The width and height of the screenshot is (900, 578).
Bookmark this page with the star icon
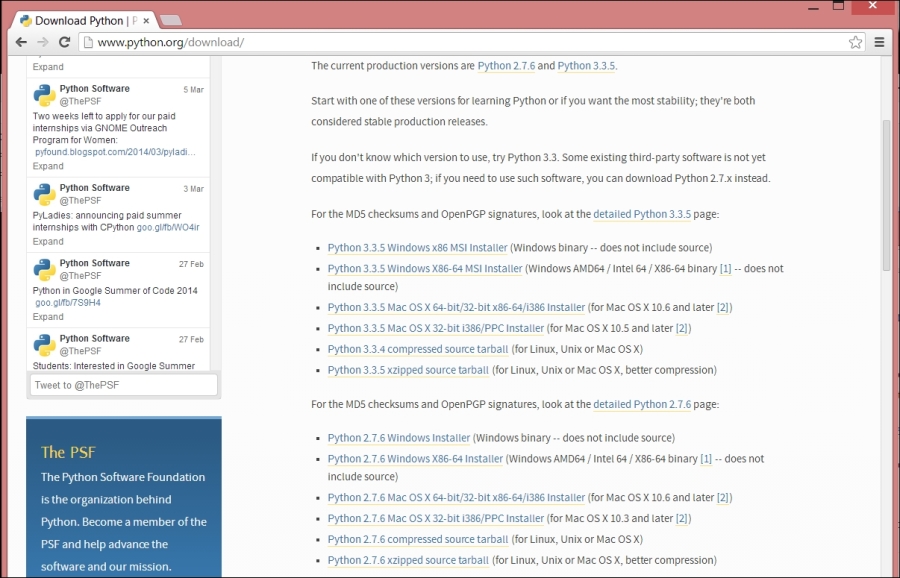(855, 42)
